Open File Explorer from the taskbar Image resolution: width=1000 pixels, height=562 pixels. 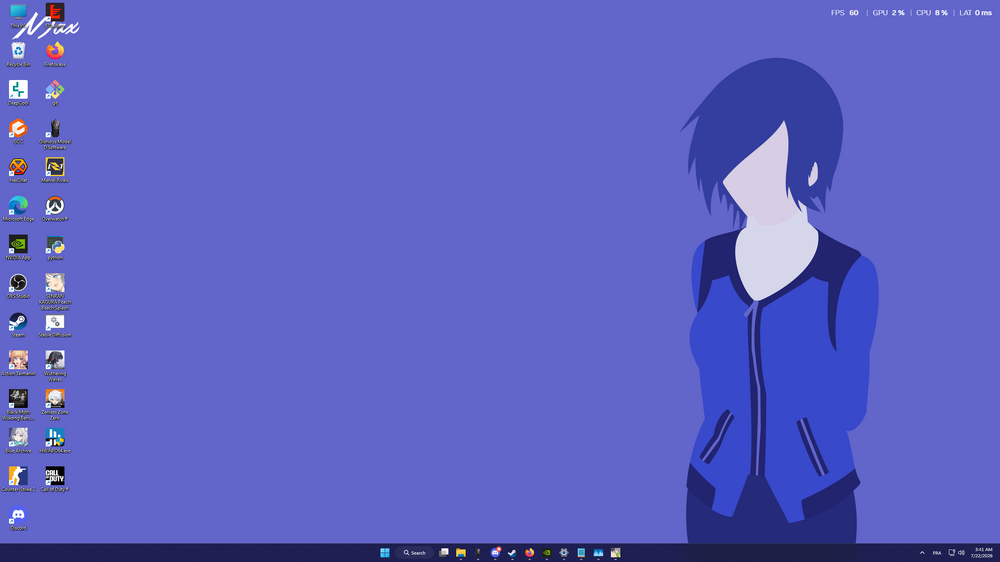point(460,552)
